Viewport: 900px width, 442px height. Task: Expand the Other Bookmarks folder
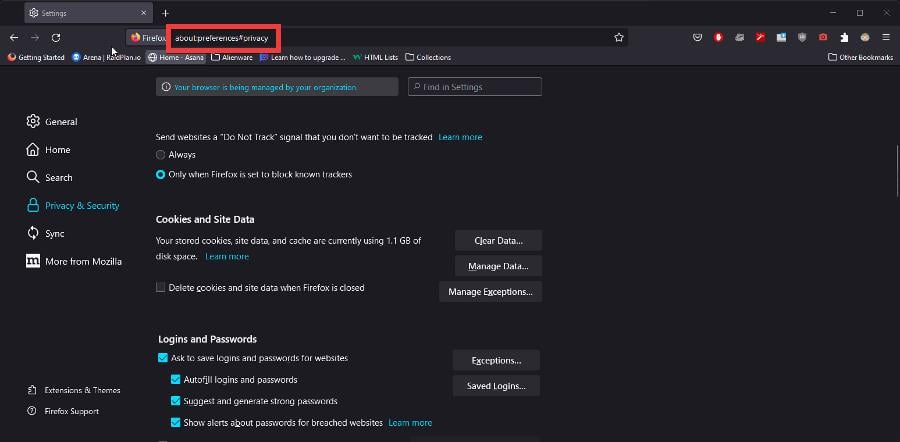(860, 57)
